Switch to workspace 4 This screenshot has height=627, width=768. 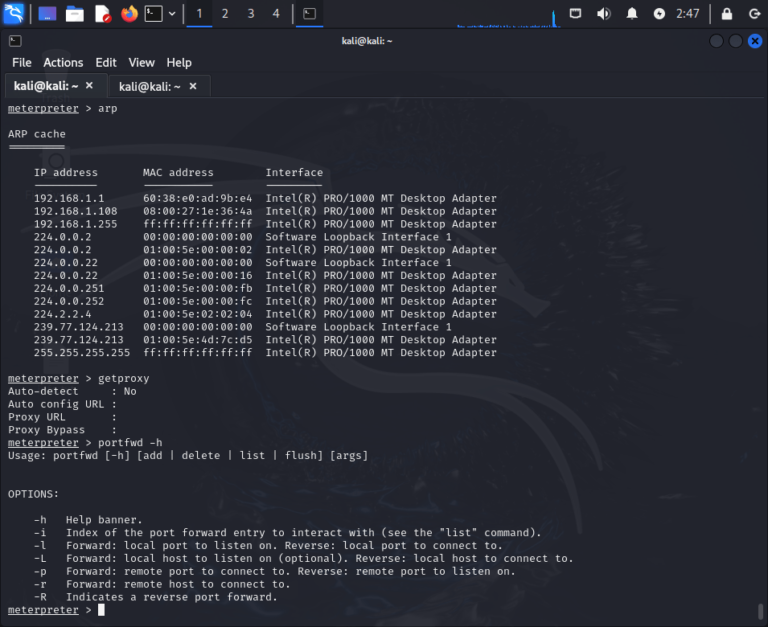[276, 14]
